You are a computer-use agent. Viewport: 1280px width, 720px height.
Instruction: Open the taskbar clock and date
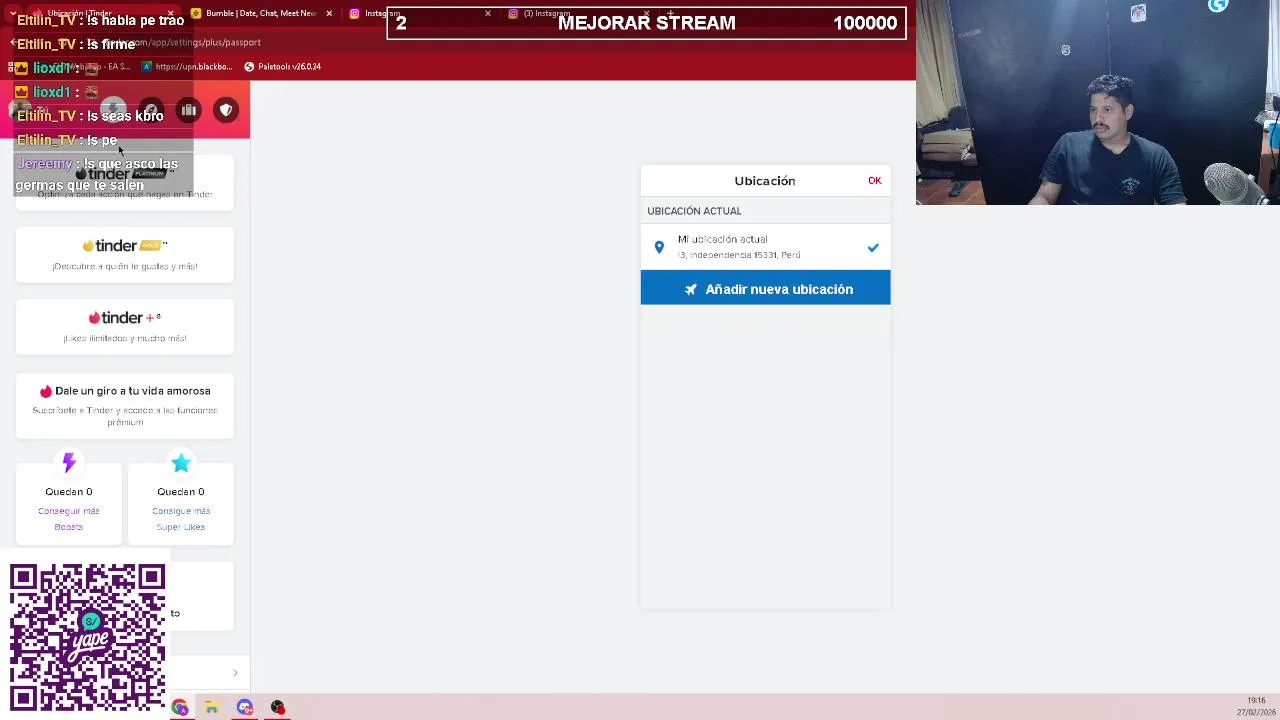pyautogui.click(x=1256, y=706)
